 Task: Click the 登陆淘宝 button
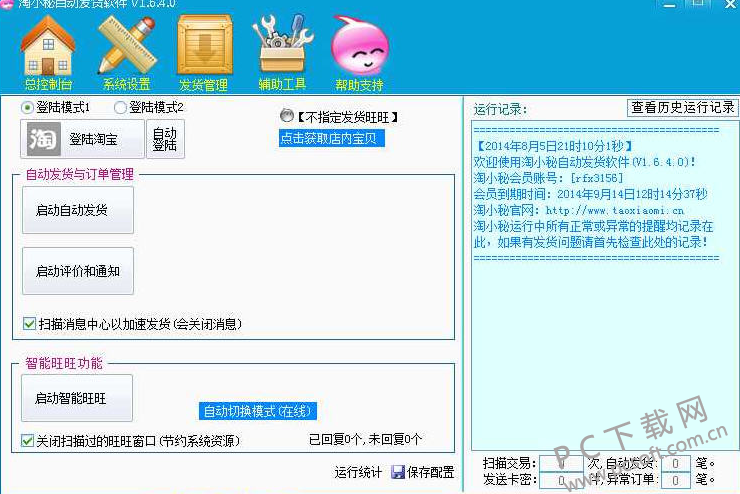click(x=82, y=139)
